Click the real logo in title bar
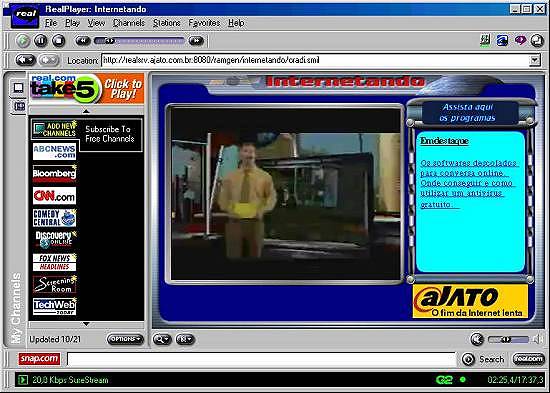The height and width of the screenshot is (393, 550). [25, 16]
